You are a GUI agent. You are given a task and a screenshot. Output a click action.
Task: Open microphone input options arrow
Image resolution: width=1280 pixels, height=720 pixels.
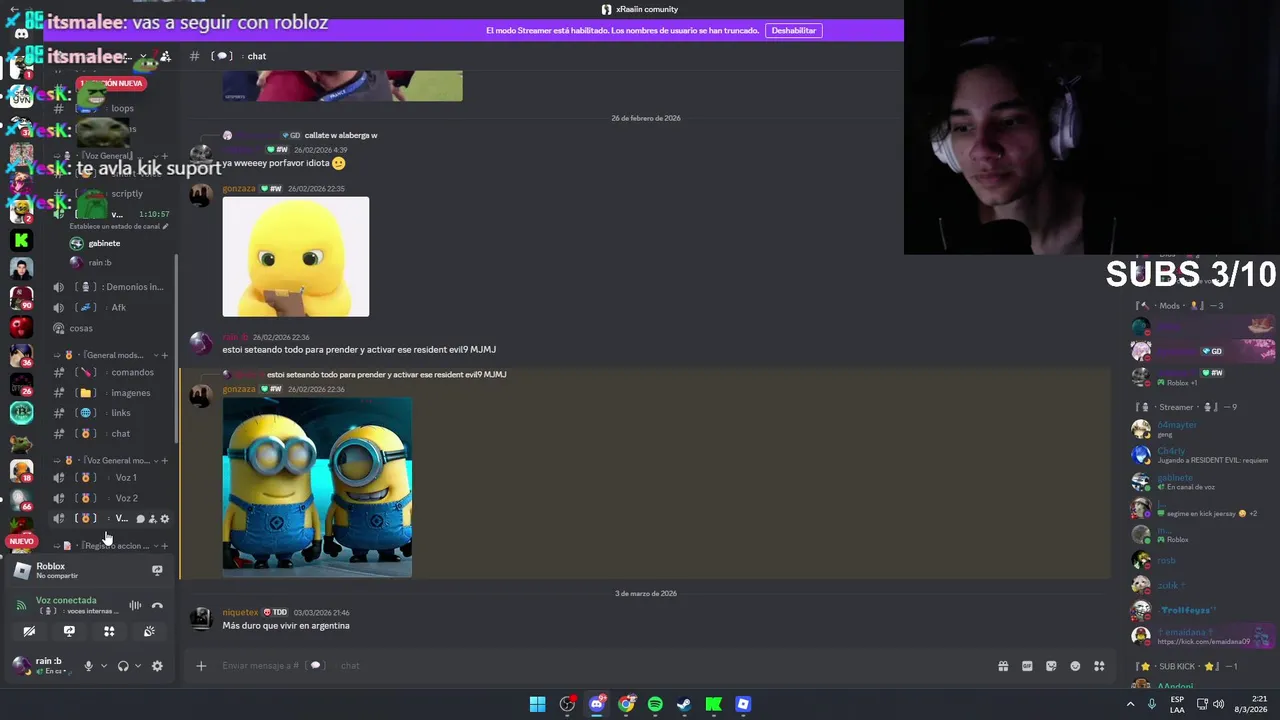(103, 666)
